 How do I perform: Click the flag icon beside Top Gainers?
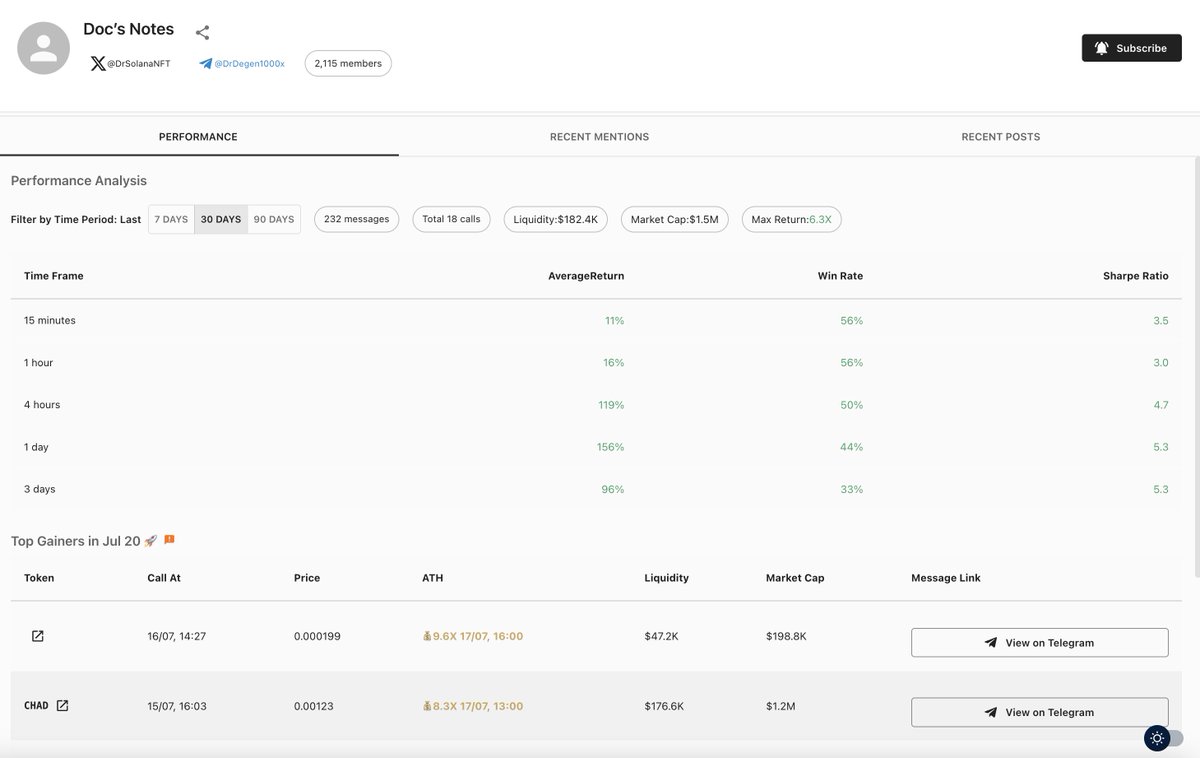click(x=169, y=540)
